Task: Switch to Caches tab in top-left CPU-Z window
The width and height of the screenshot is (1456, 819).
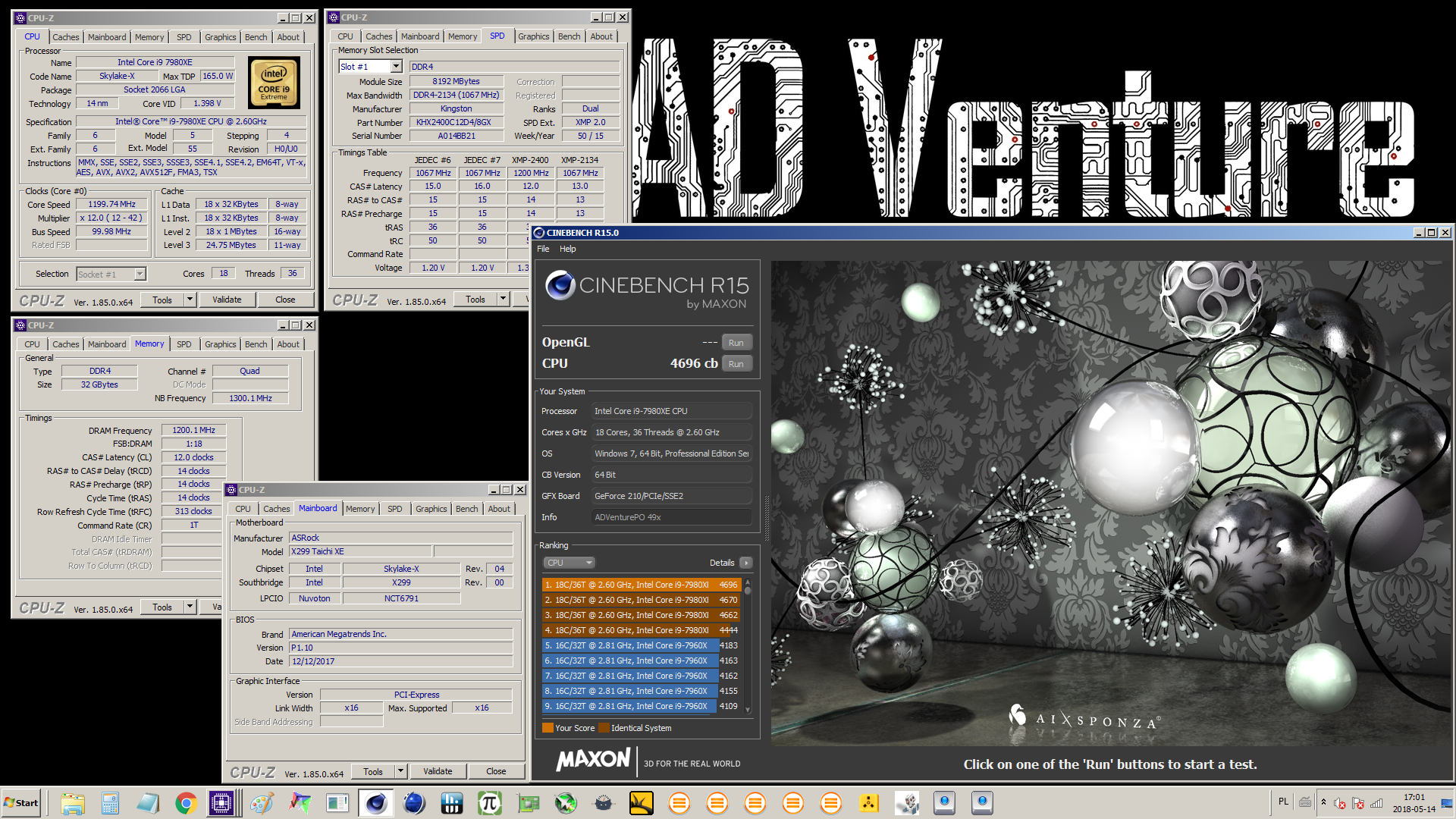Action: [x=66, y=37]
